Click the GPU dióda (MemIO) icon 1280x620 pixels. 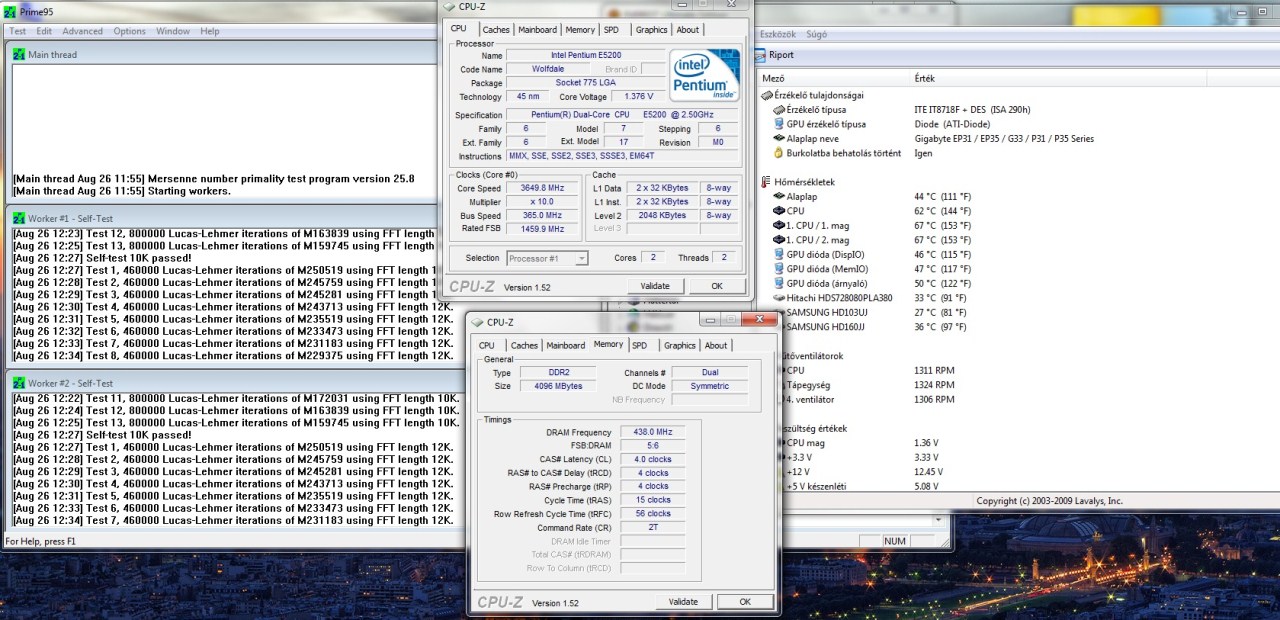coord(779,269)
